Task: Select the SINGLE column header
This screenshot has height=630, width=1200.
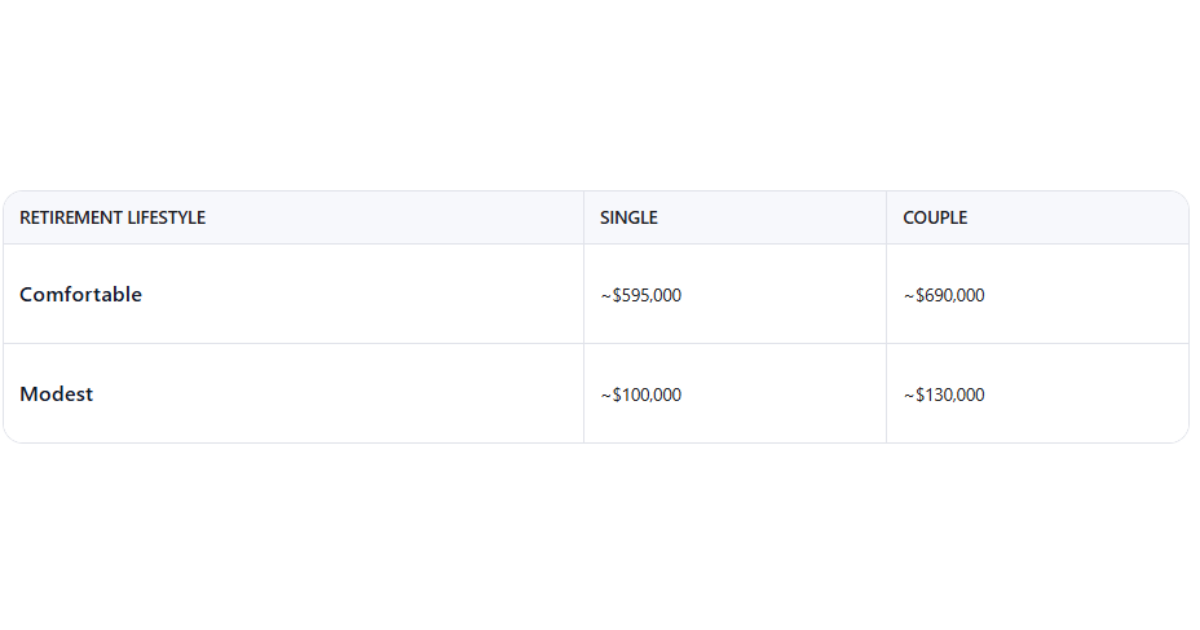Action: pyautogui.click(x=628, y=217)
